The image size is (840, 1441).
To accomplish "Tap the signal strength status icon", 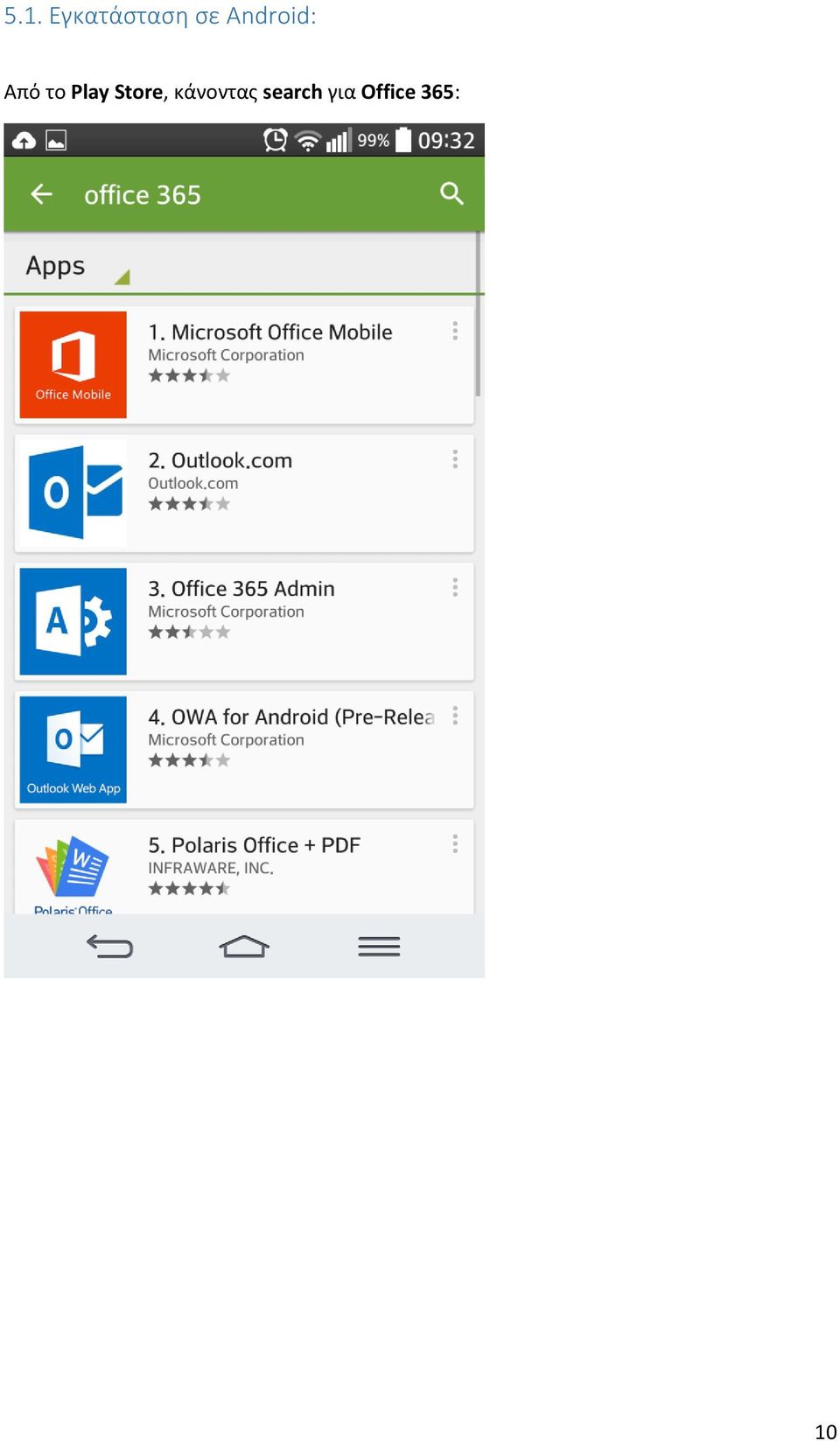I will (x=339, y=140).
